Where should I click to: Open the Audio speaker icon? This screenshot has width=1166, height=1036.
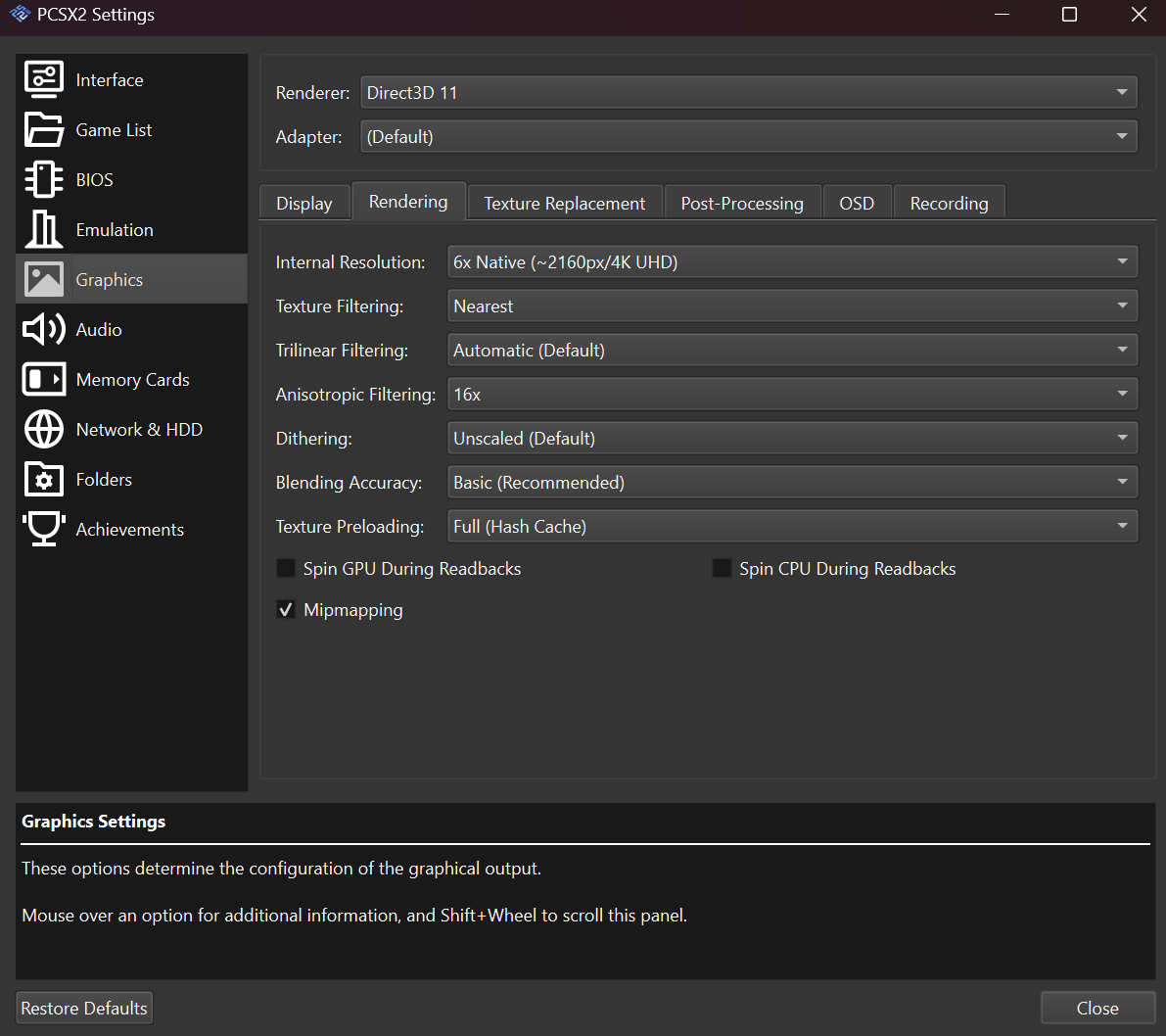coord(44,329)
